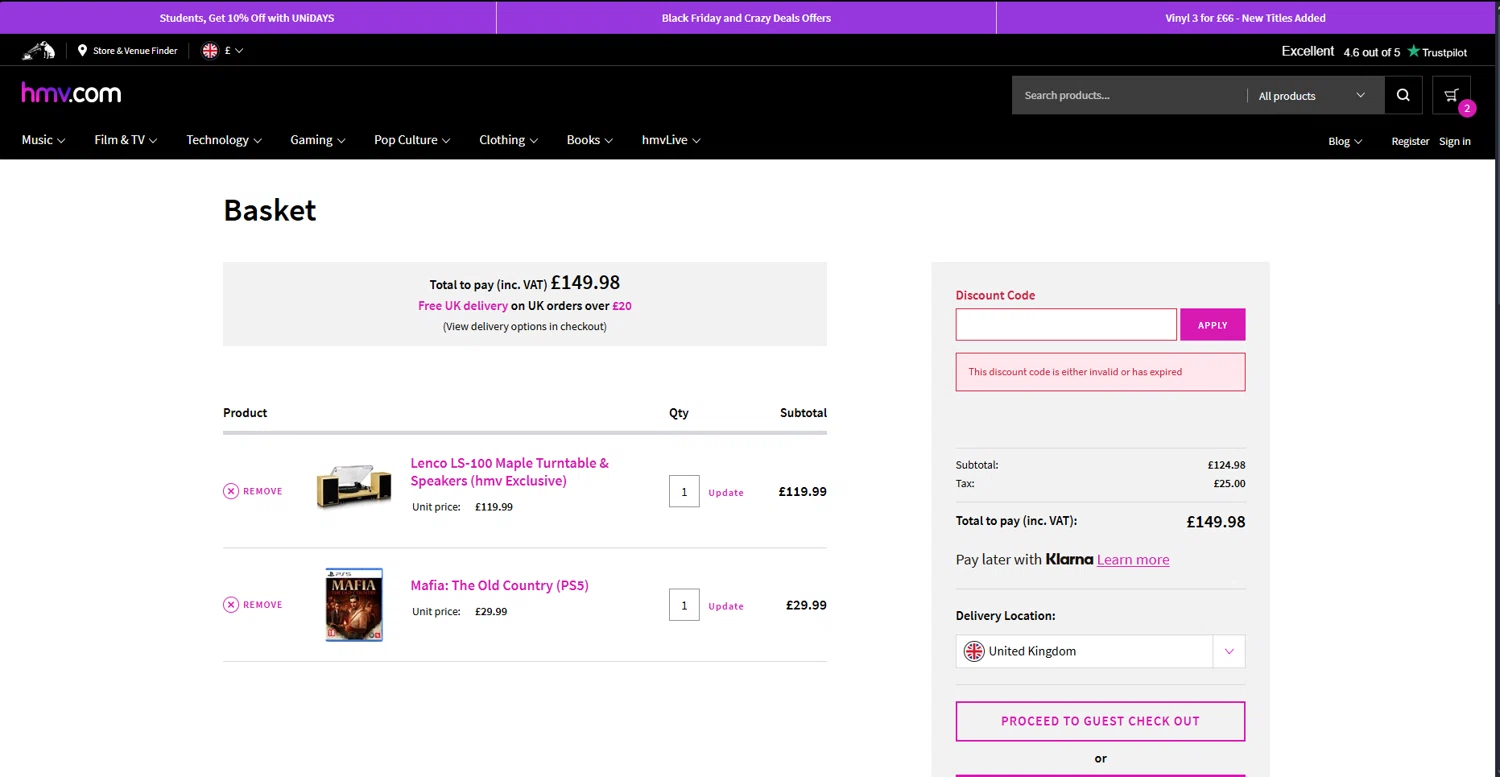Click the Store & Venue Finder text
The height and width of the screenshot is (777, 1500).
point(135,50)
